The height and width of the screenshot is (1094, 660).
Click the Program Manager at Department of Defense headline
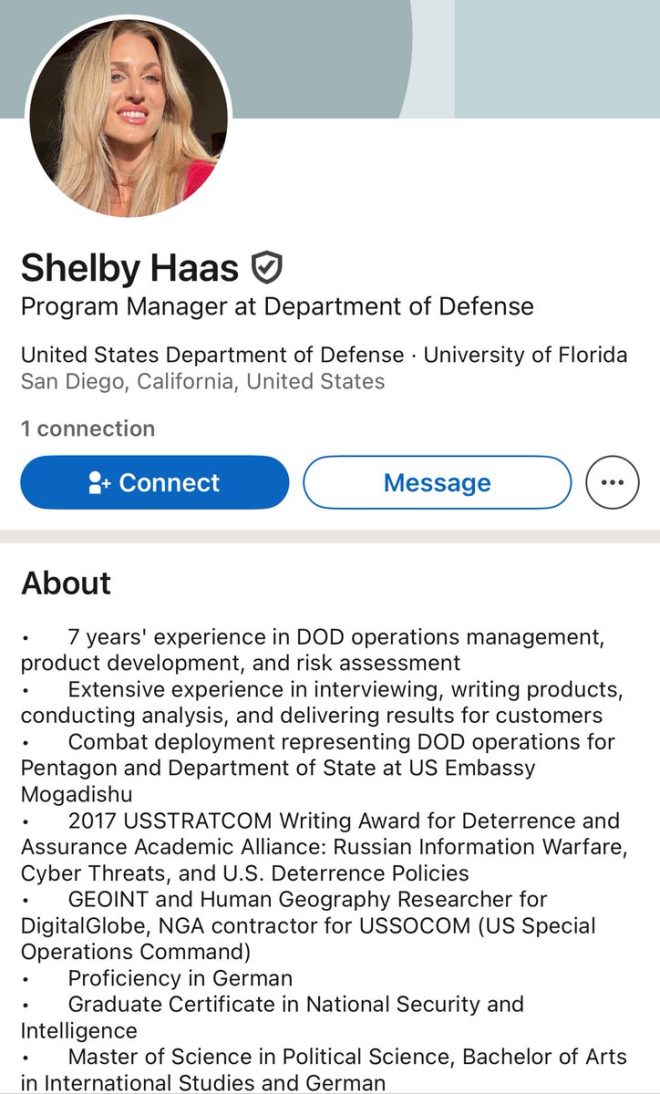277,306
